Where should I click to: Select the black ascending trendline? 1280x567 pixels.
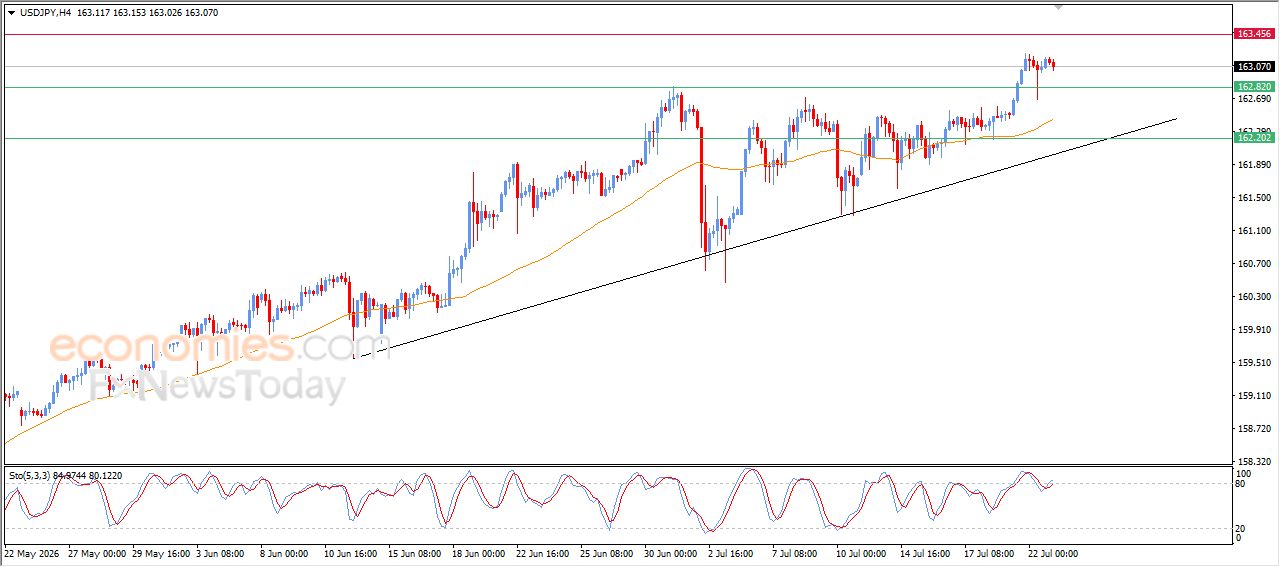coord(765,238)
